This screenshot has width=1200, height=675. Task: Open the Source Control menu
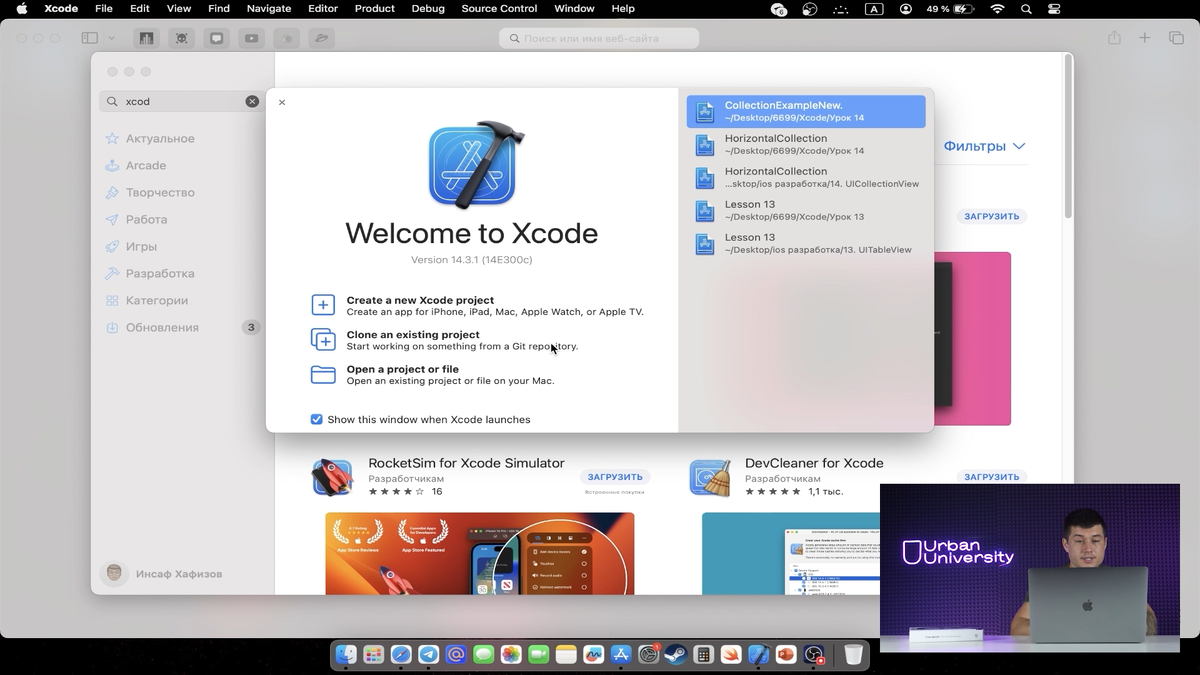tap(499, 9)
